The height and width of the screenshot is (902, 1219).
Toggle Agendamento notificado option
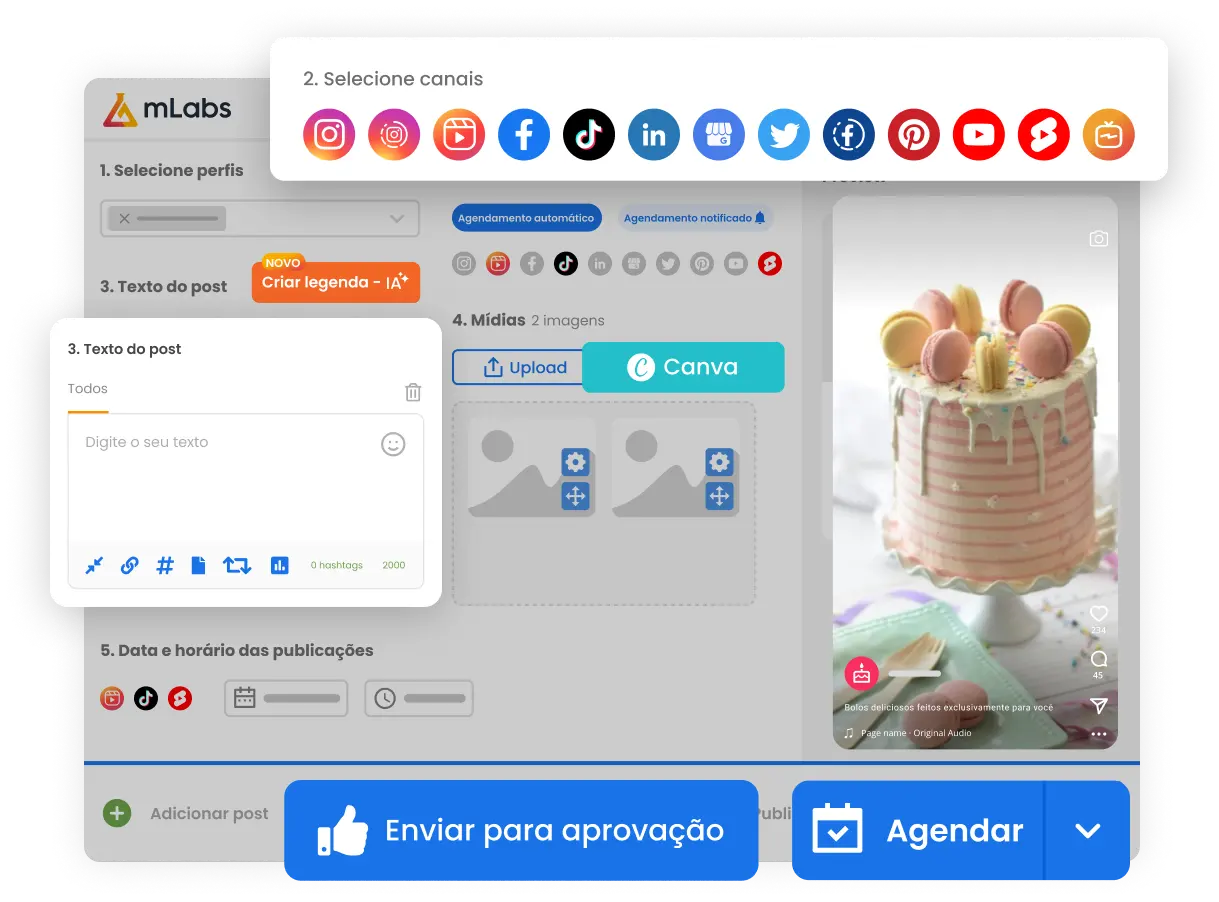coord(694,217)
